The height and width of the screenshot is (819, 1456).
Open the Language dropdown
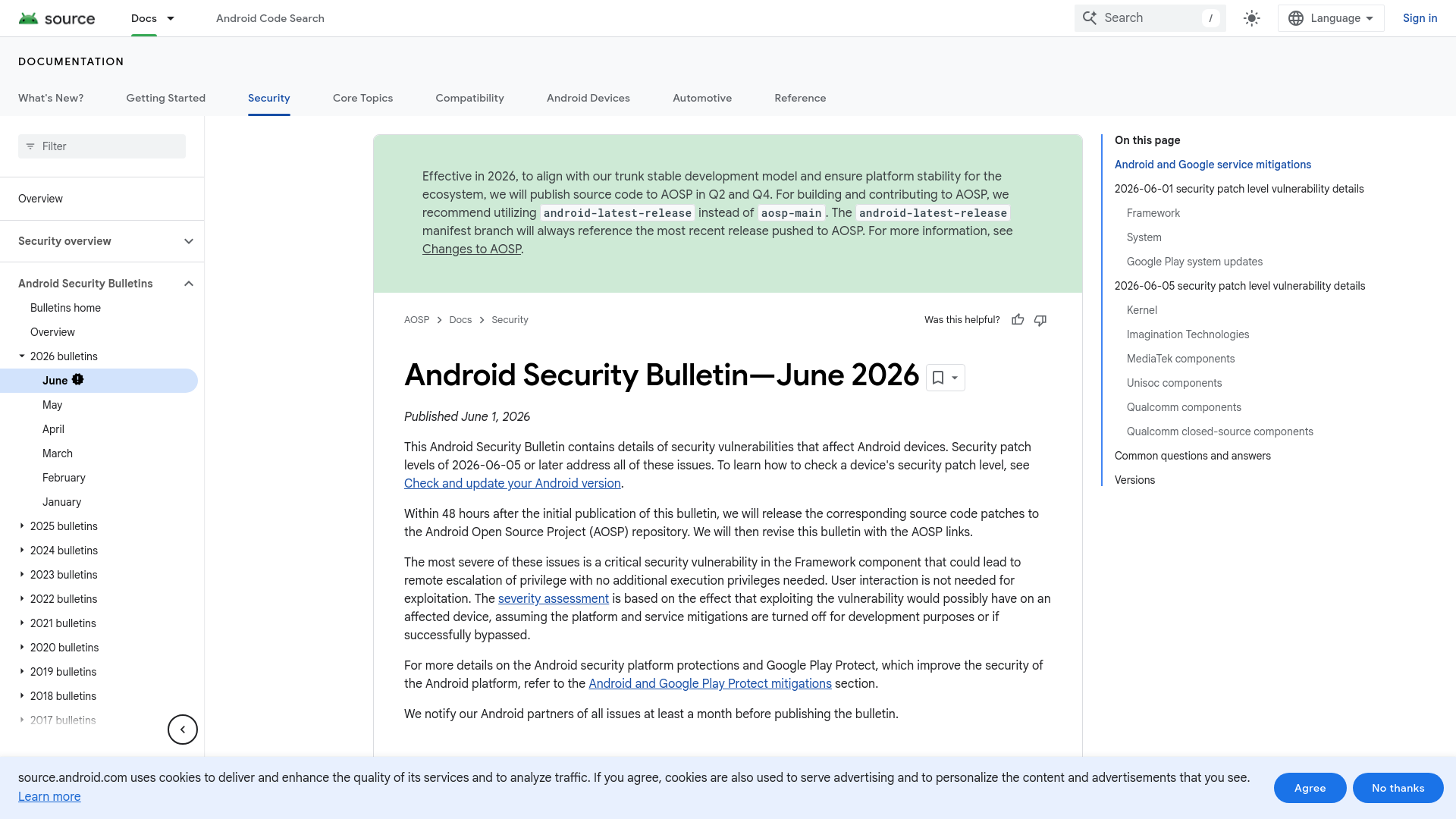(1331, 18)
